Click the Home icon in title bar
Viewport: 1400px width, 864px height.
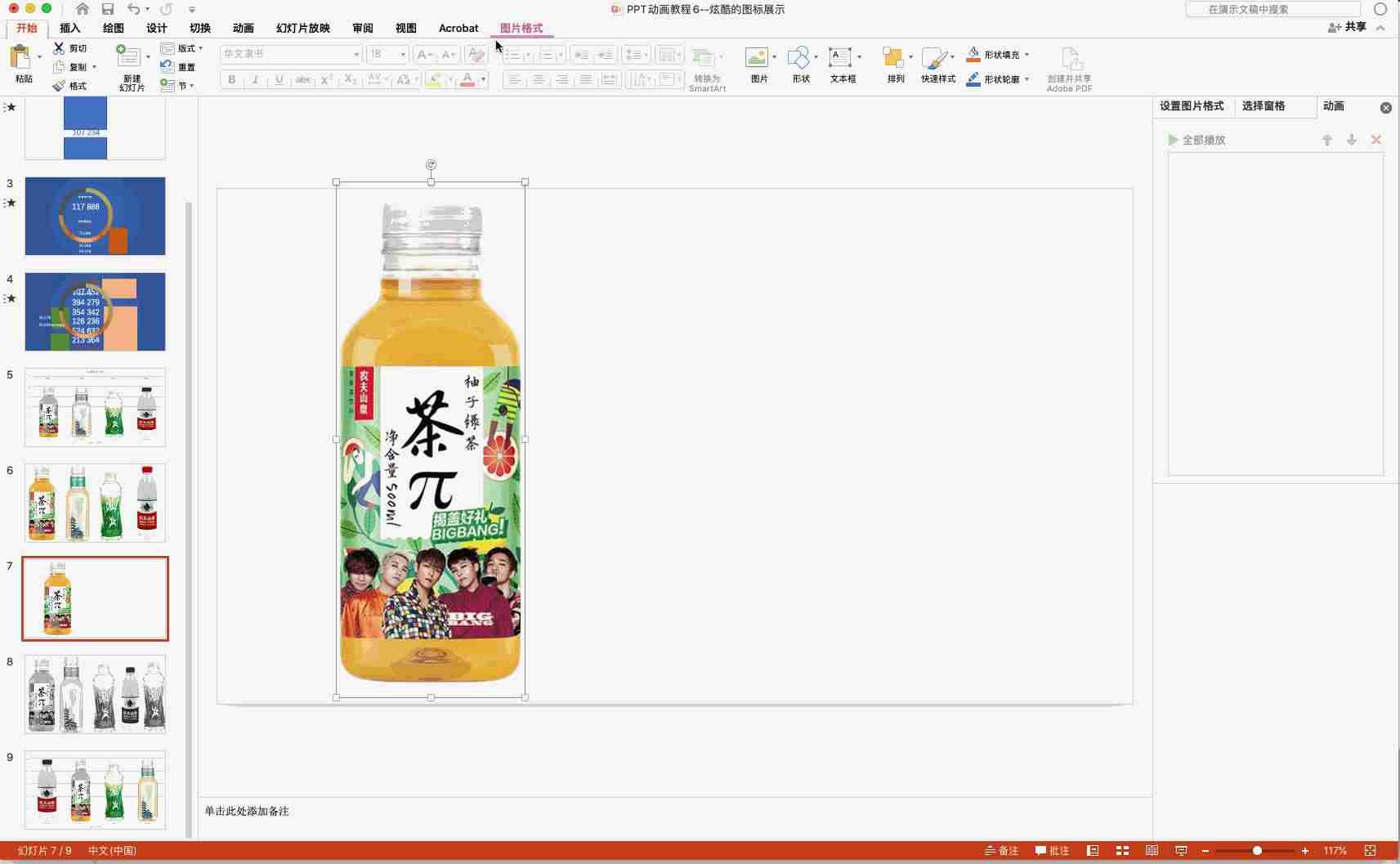pos(82,9)
